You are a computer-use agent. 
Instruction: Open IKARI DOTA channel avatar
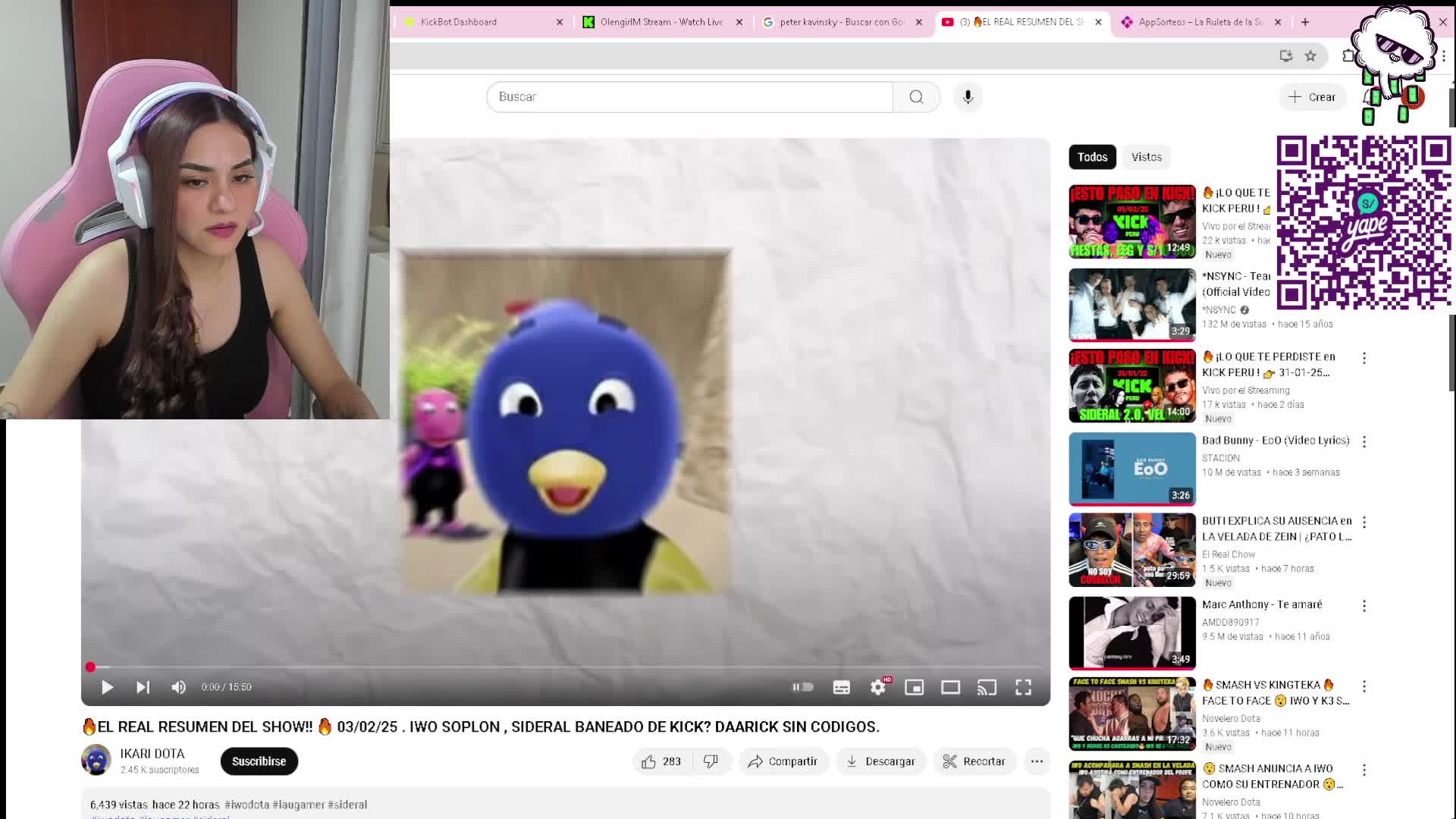coord(96,760)
